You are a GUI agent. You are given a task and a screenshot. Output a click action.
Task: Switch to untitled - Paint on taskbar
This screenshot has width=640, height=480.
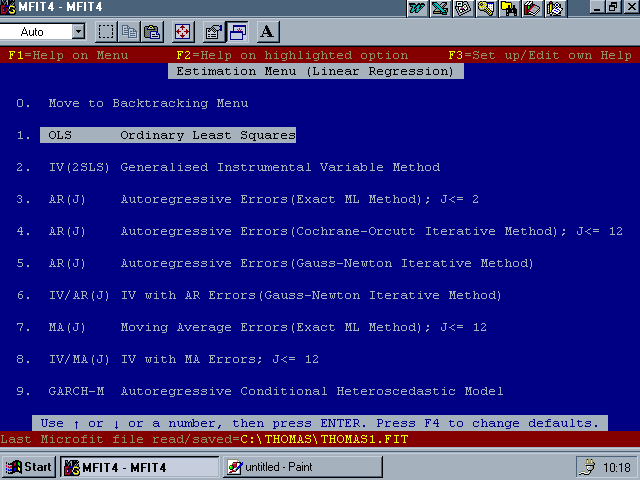[x=303, y=467]
